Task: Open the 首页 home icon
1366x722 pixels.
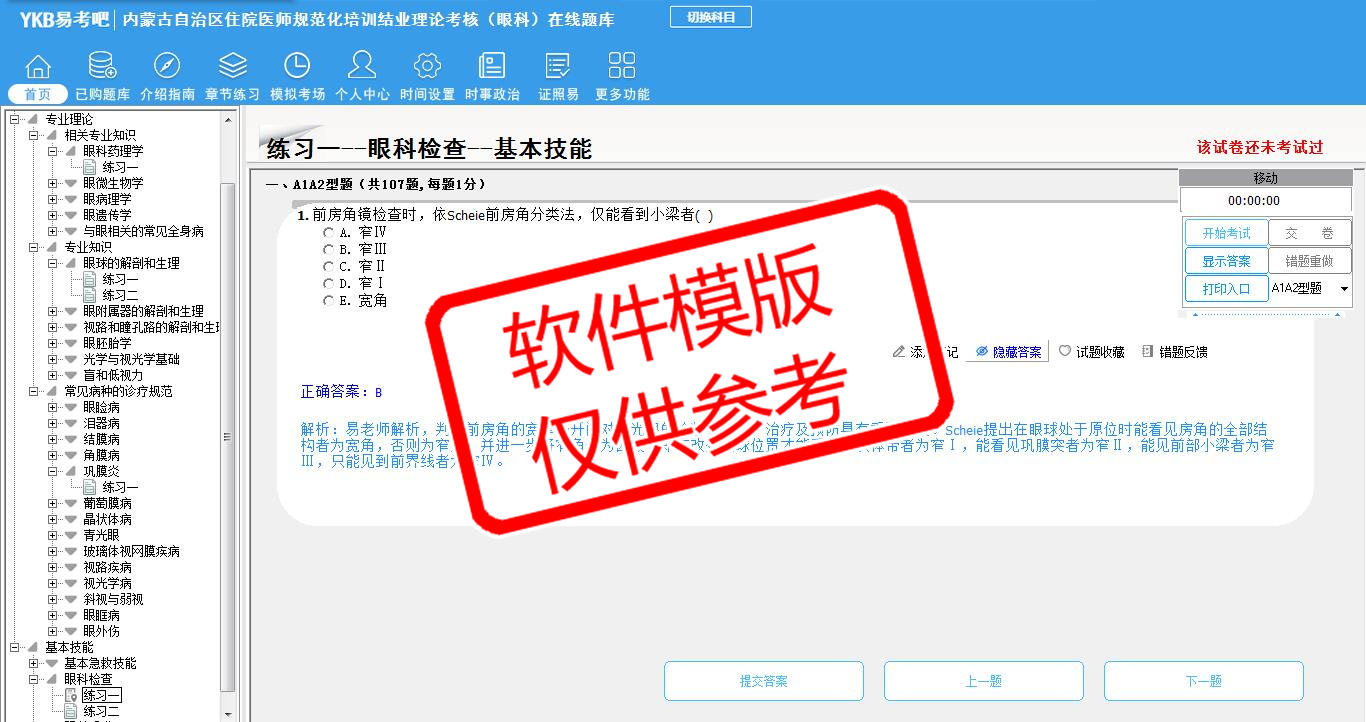Action: pyautogui.click(x=38, y=67)
